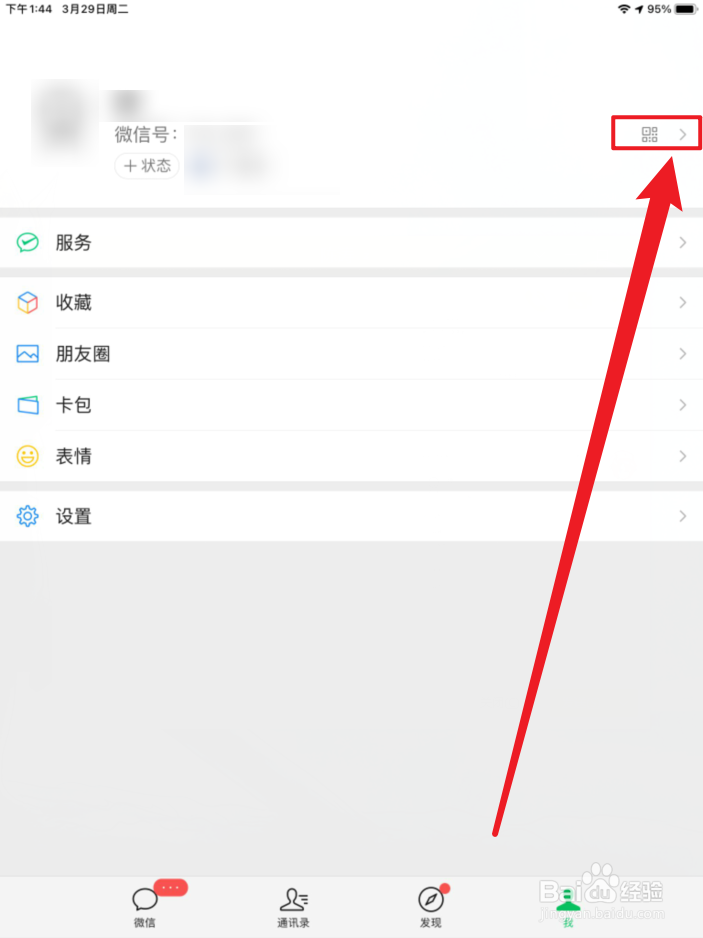The image size is (703, 938).
Task: Expand the 朋友圈 row chevron
Action: 683,354
